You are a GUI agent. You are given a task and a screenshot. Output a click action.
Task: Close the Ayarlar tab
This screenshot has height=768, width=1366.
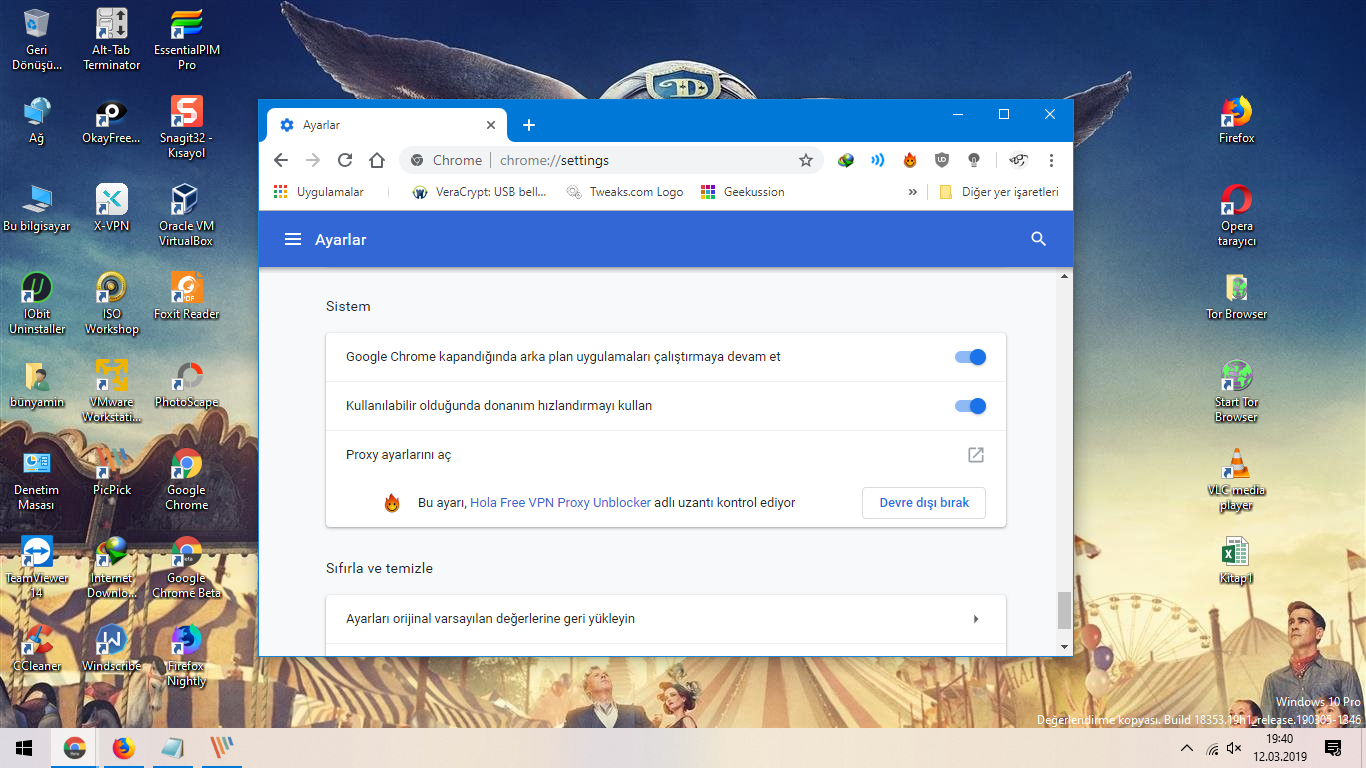tap(491, 125)
